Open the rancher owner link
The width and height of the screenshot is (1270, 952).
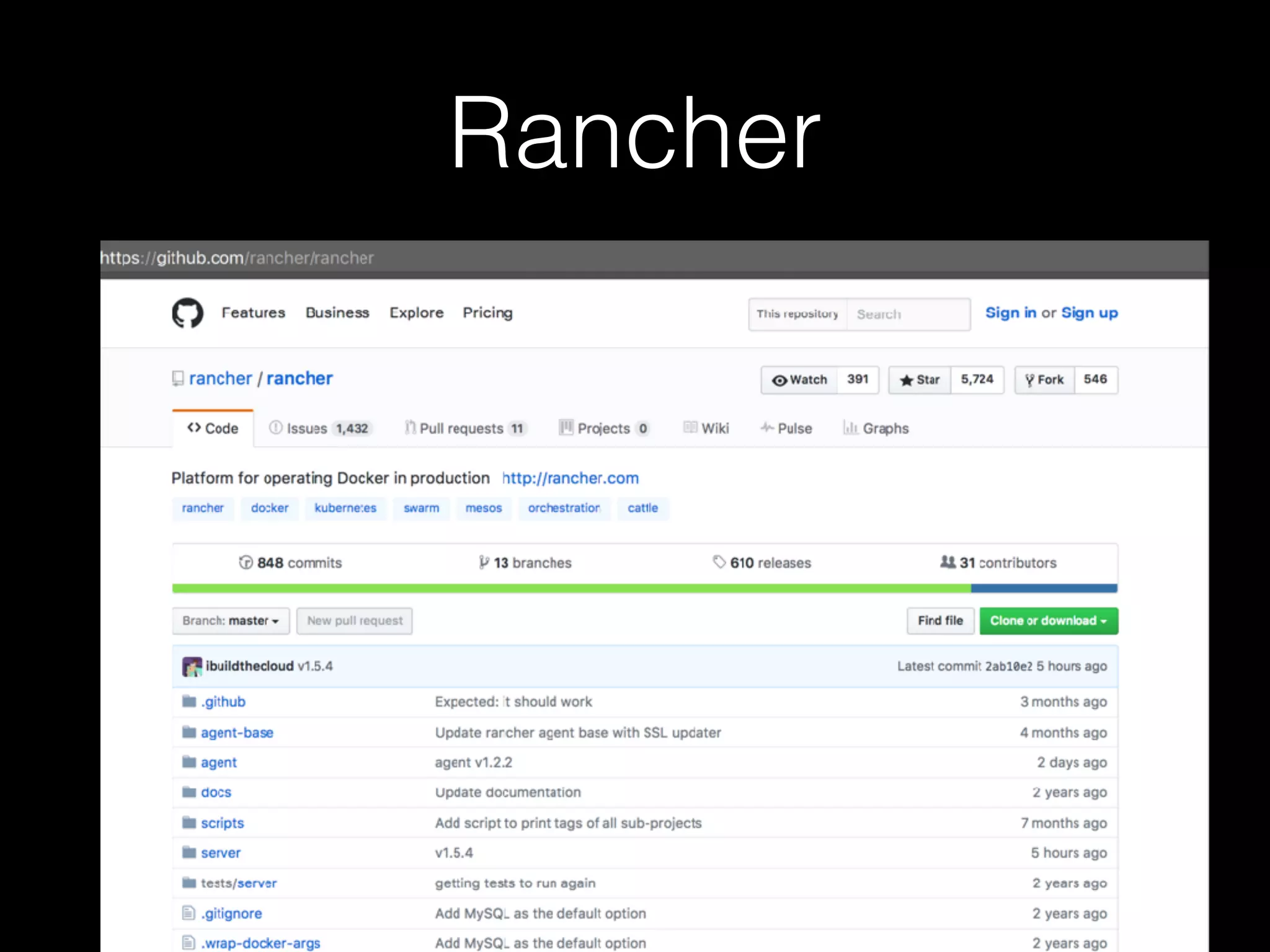(220, 378)
